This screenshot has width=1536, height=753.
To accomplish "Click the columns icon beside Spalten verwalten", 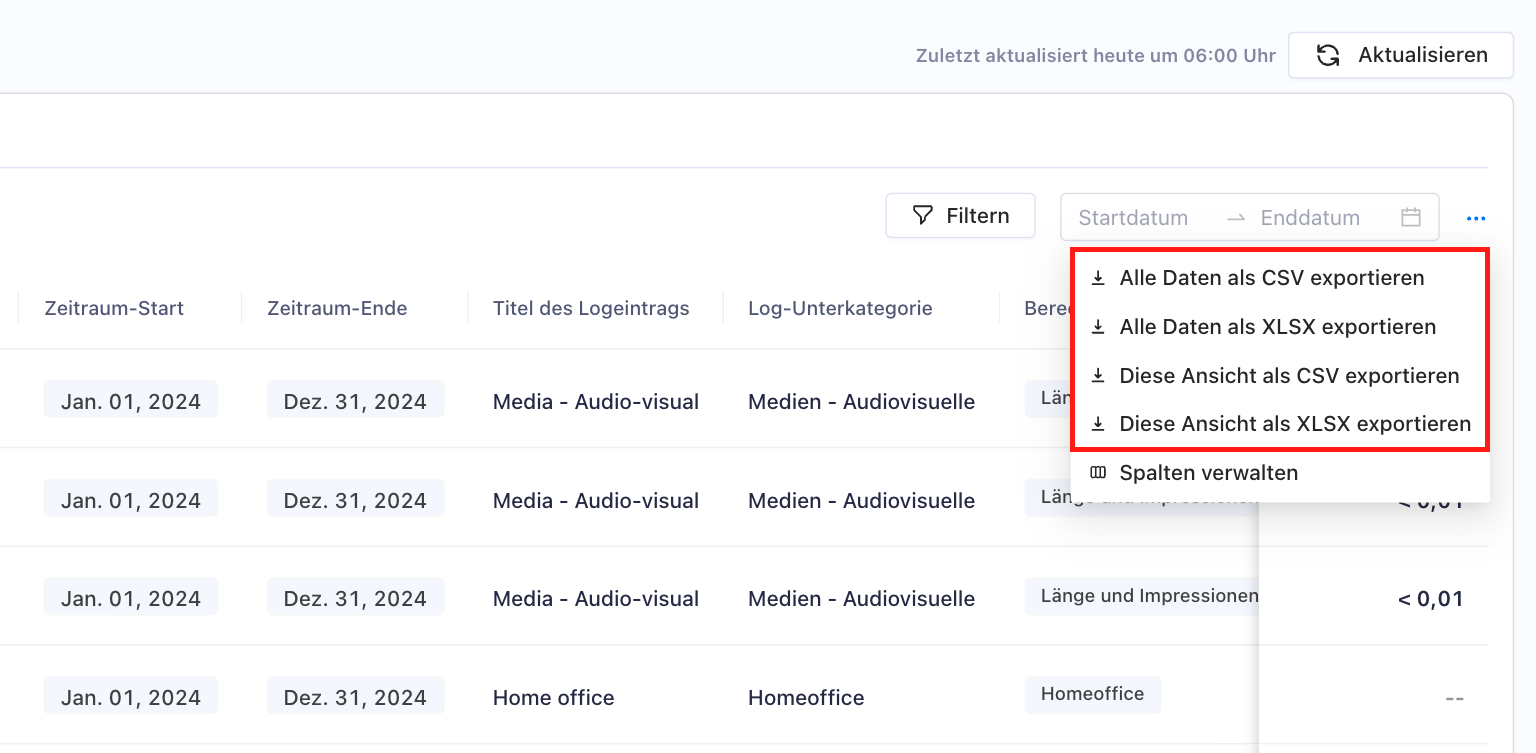I will (x=1098, y=473).
